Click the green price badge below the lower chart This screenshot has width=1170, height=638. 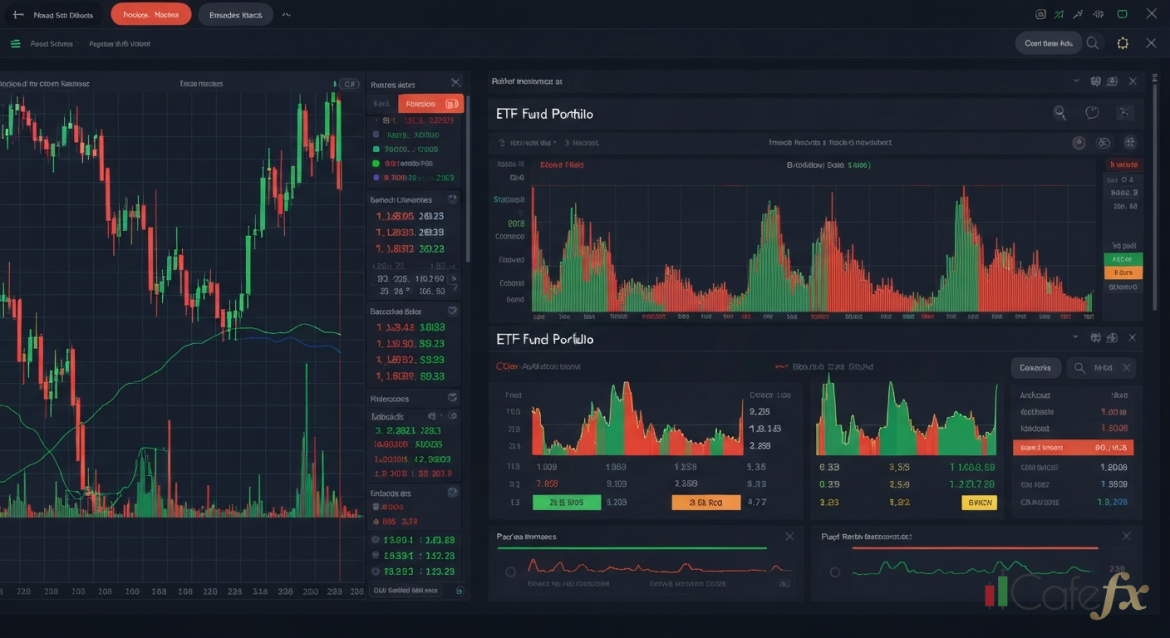[x=568, y=502]
